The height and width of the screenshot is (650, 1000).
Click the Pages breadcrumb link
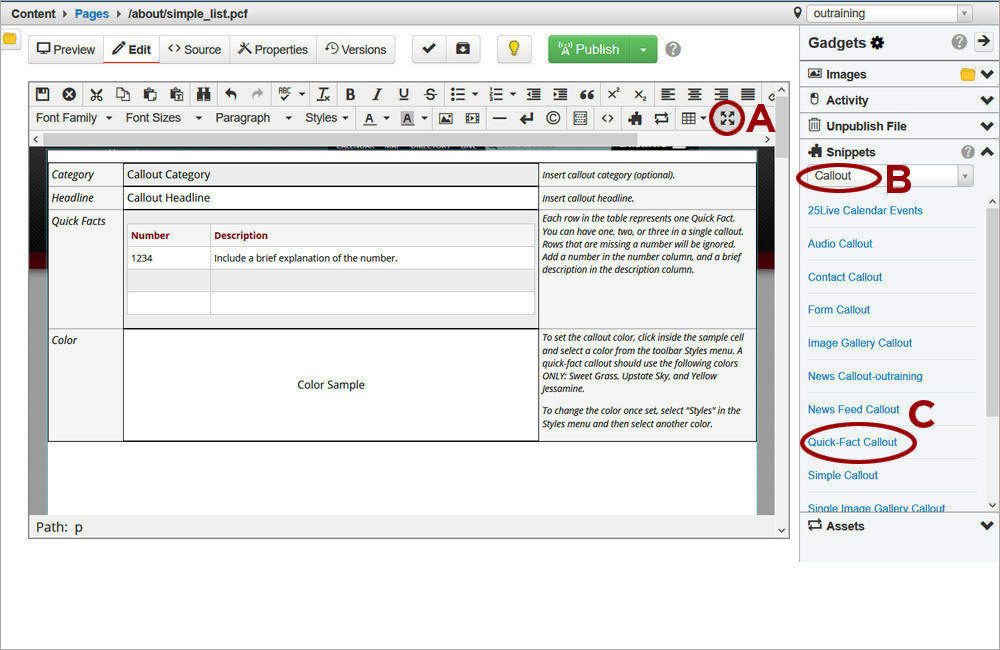92,13
